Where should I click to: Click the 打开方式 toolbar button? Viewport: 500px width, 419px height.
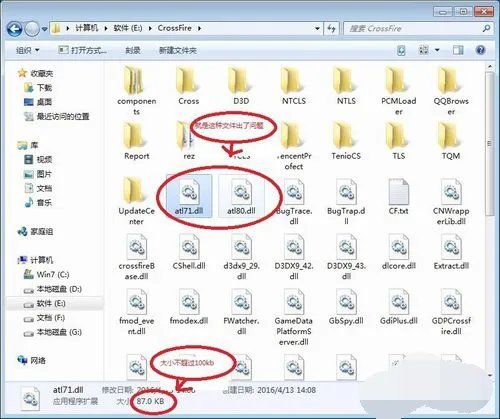point(82,50)
